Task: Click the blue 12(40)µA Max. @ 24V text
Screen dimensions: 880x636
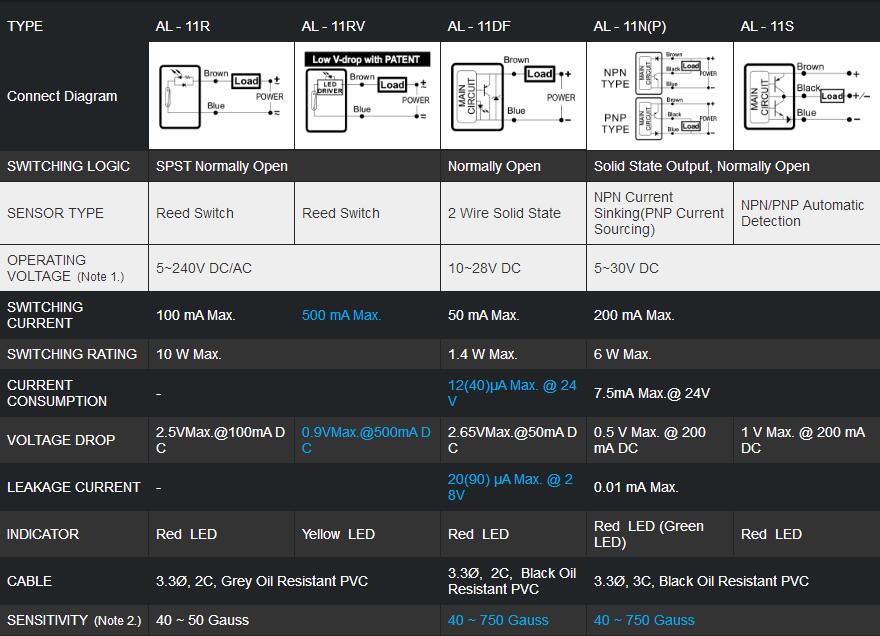Action: click(x=512, y=393)
